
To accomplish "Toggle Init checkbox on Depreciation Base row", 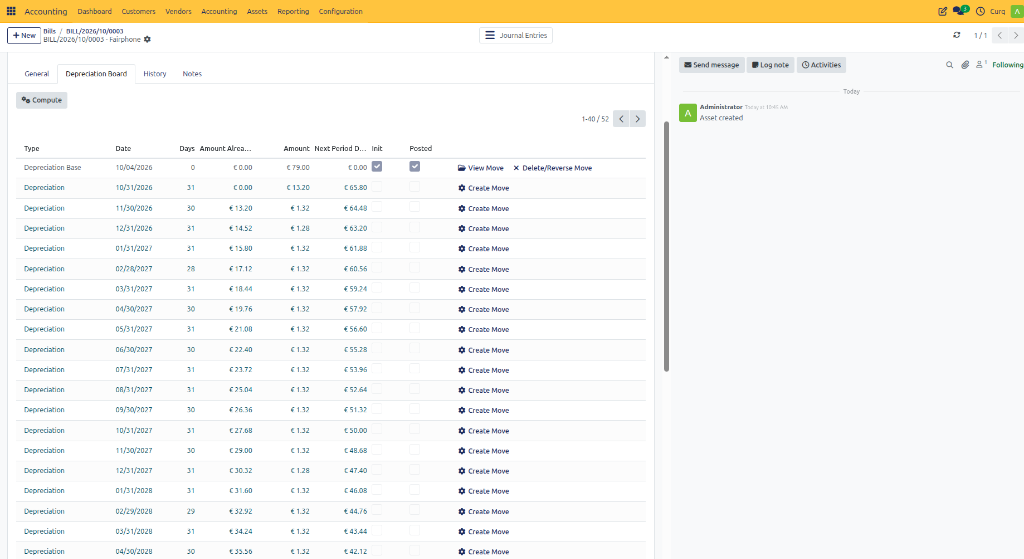I will 377,167.
